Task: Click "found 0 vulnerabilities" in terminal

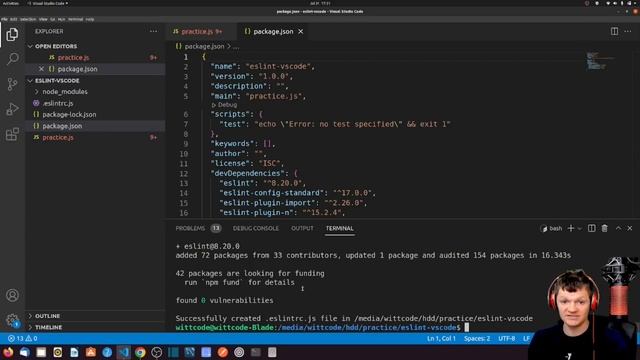Action: pyautogui.click(x=224, y=300)
